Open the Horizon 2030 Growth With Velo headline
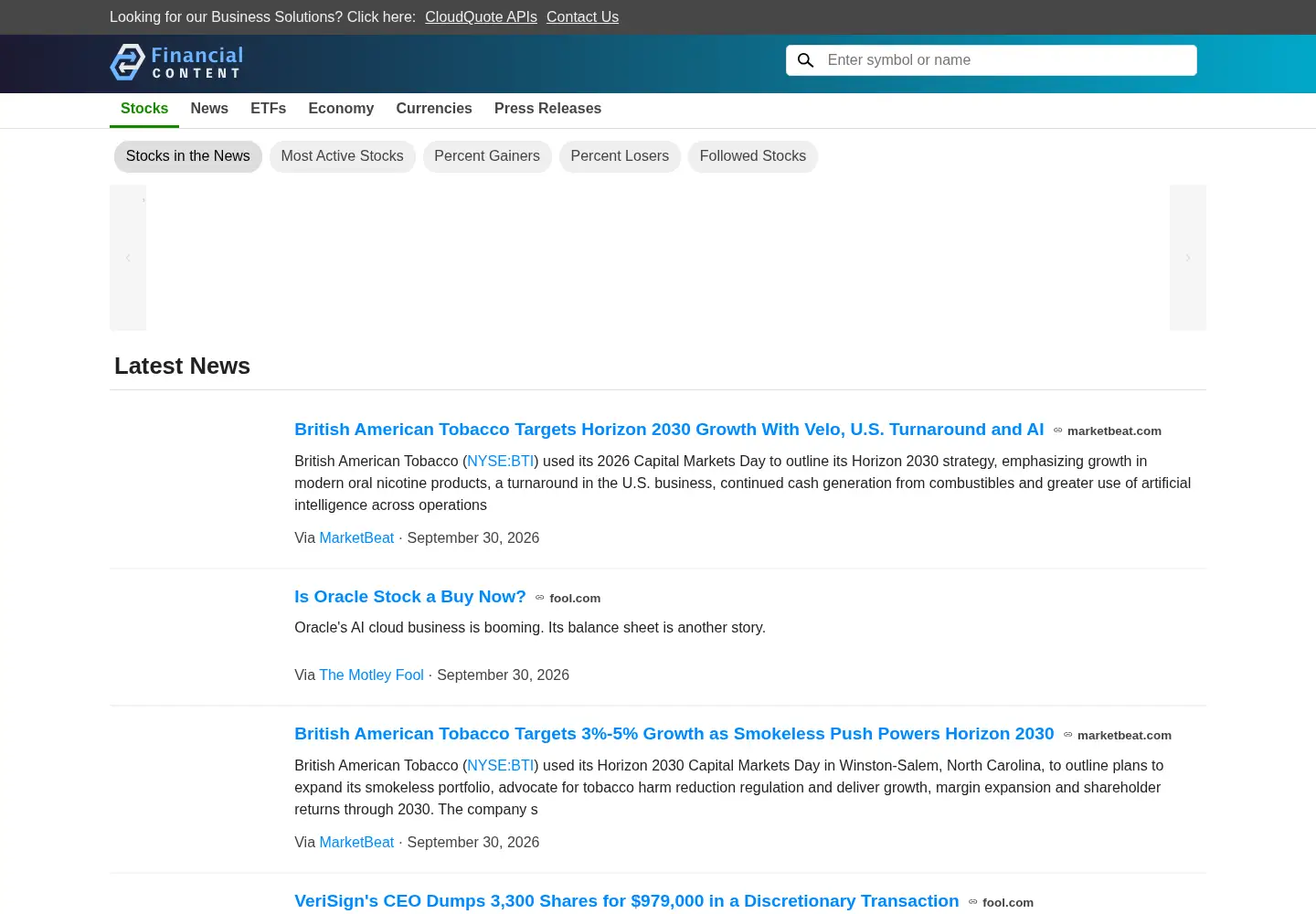1316x914 pixels. pos(669,430)
